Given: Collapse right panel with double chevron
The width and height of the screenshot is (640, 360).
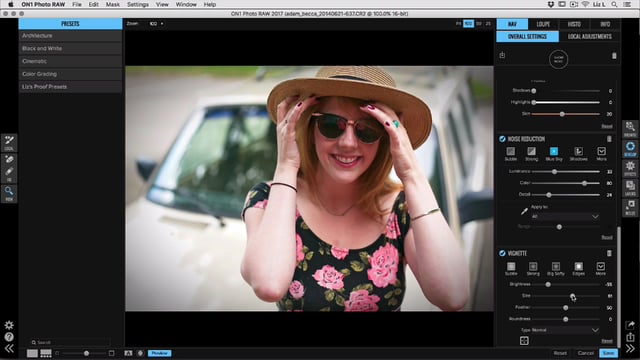Looking at the screenshot, I should coord(630,348).
